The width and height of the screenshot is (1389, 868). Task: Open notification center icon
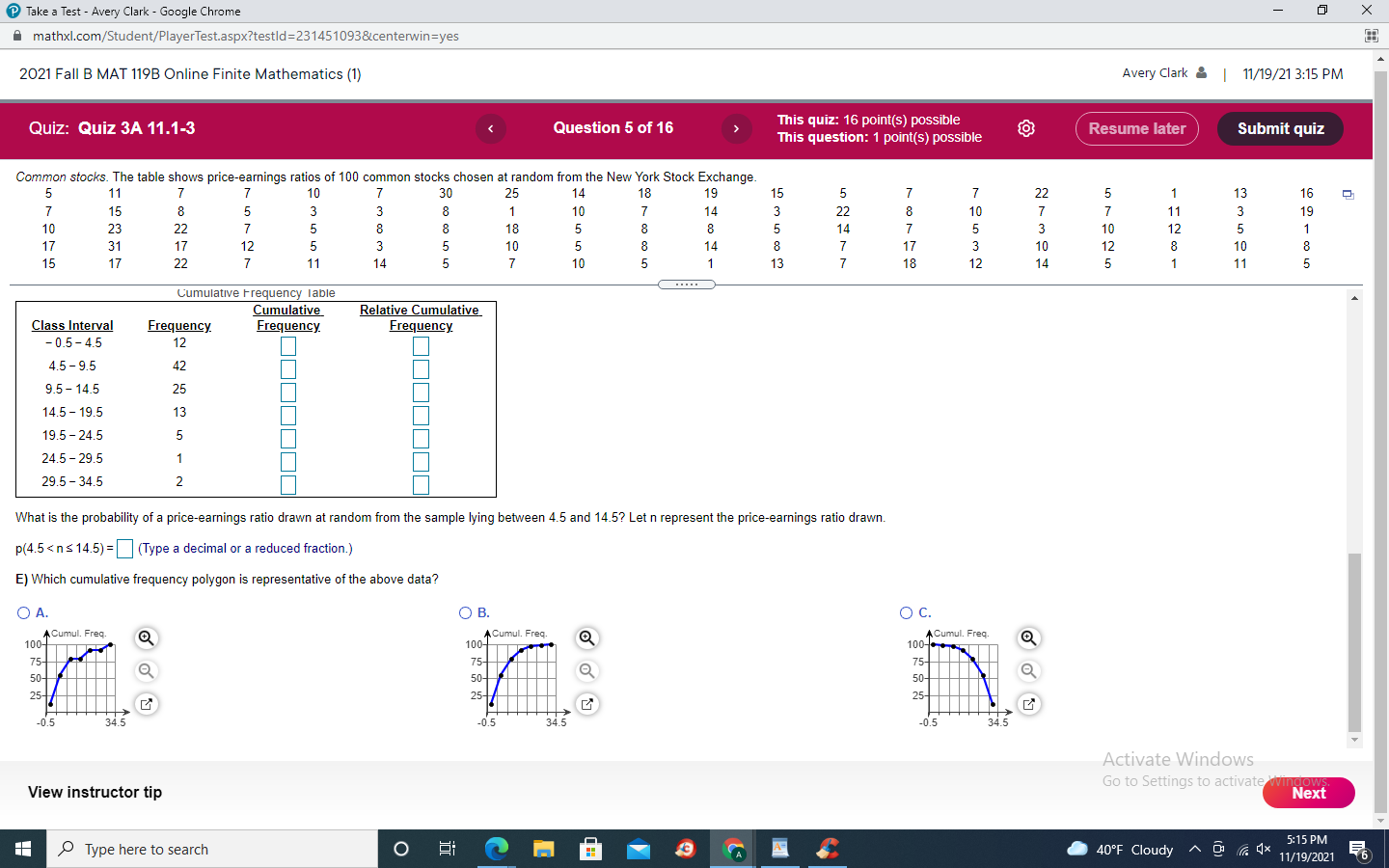click(1359, 850)
